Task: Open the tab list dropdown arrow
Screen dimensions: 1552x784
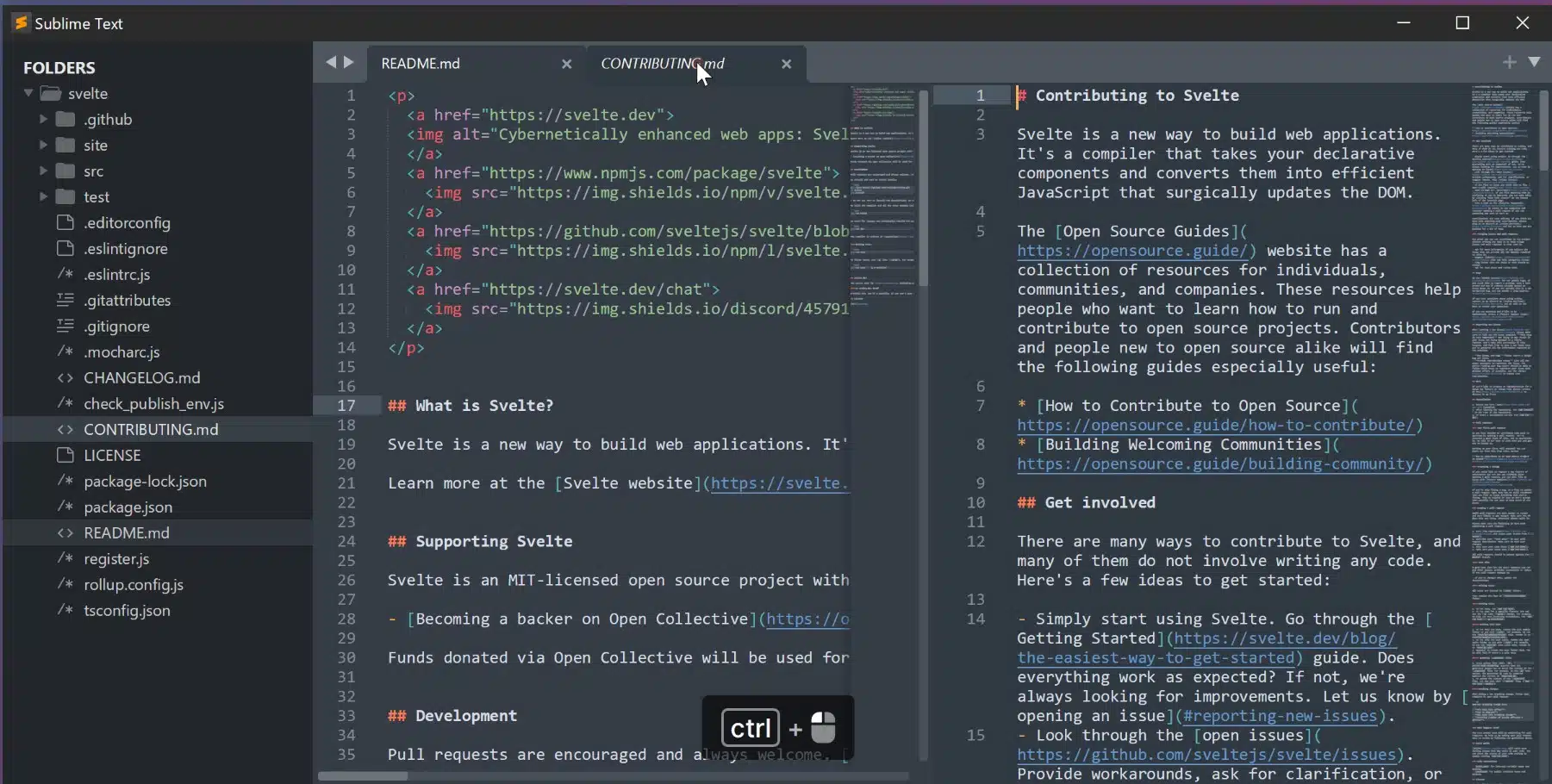Action: tap(1534, 62)
